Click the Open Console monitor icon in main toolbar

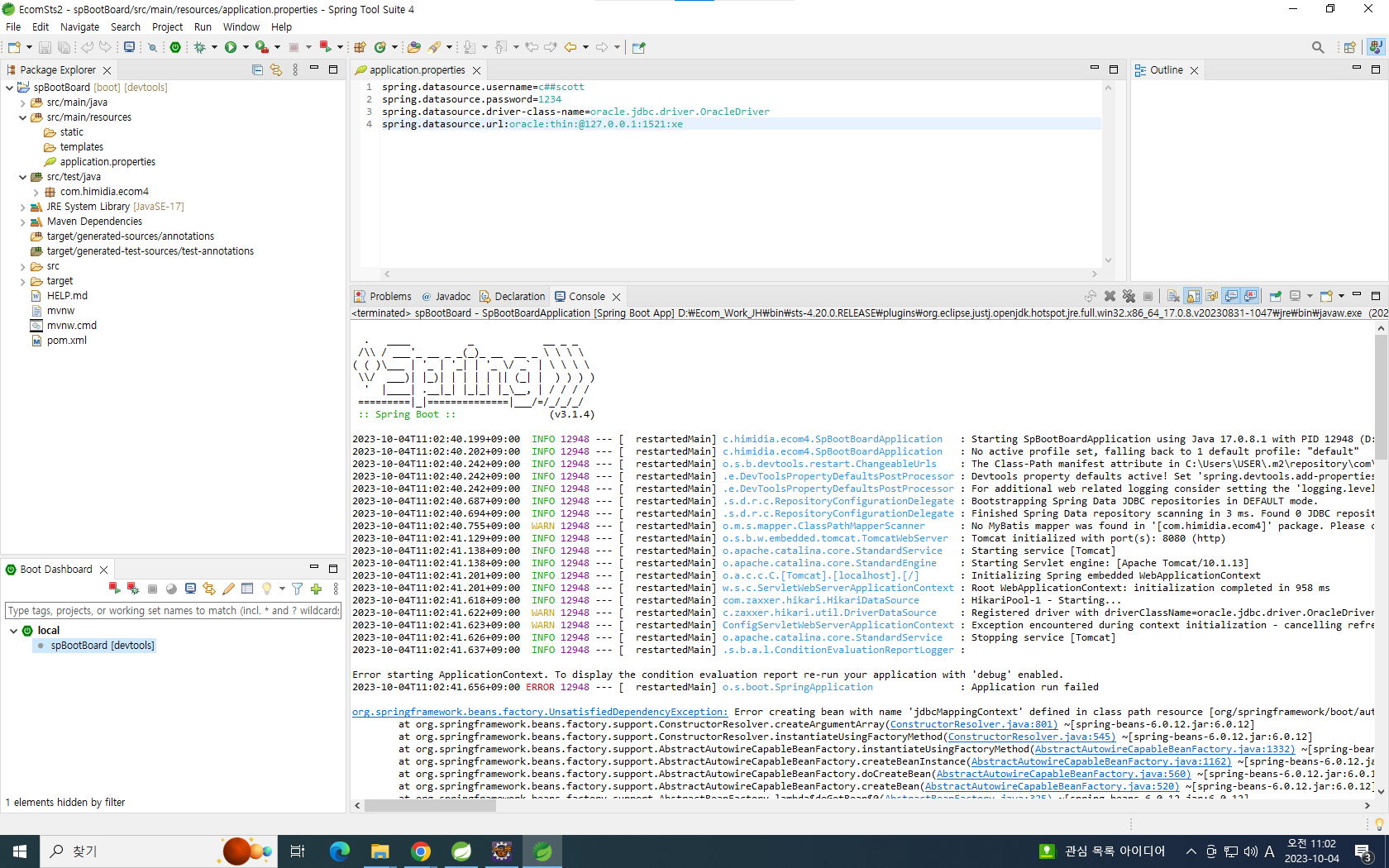(129, 47)
